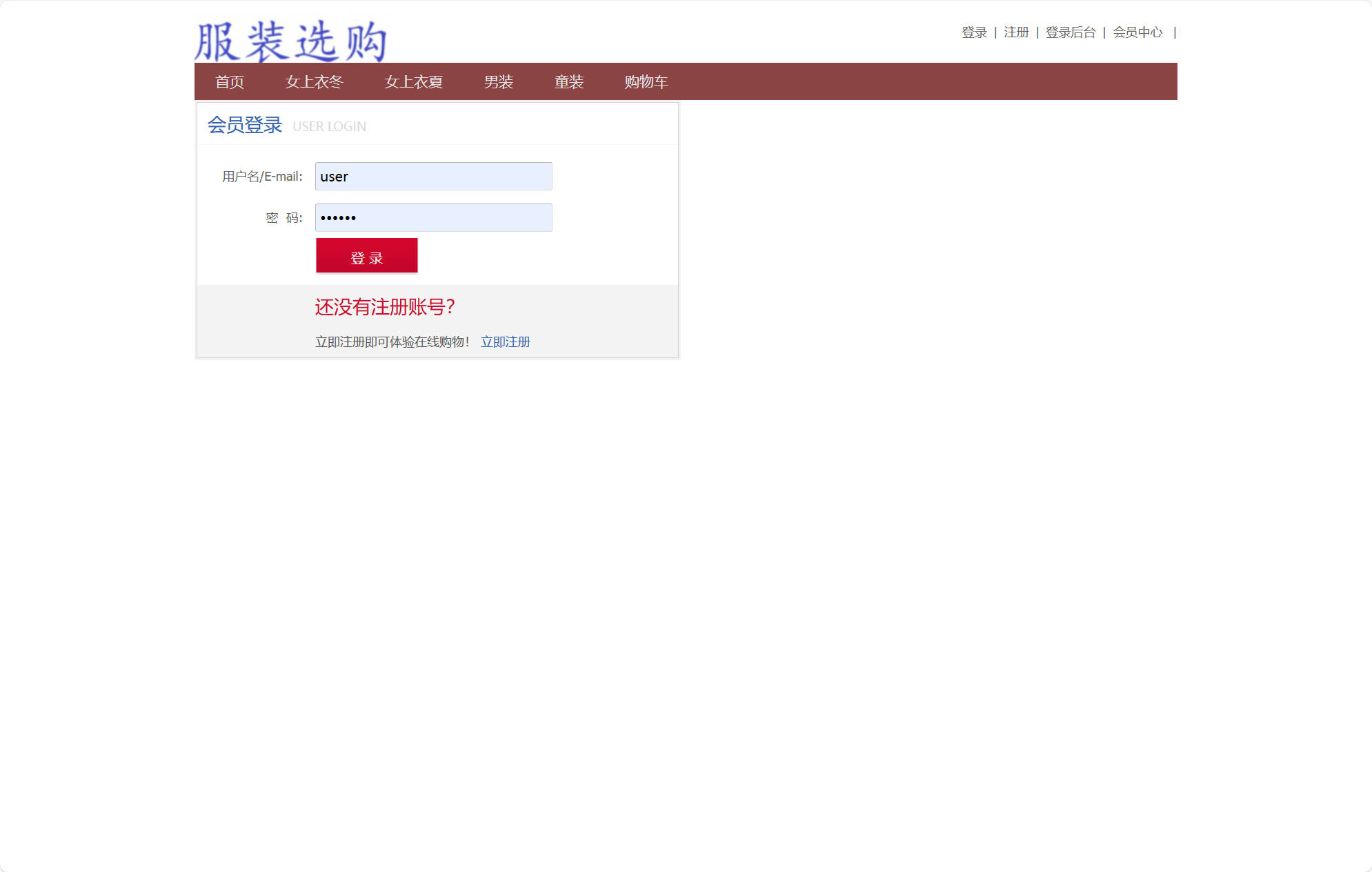This screenshot has width=1372, height=872.
Task: Open the 首页 navigation item
Action: point(228,82)
